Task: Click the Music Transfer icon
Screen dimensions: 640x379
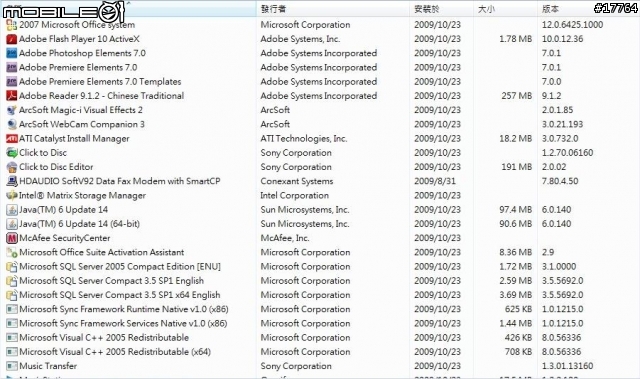Action: point(12,366)
